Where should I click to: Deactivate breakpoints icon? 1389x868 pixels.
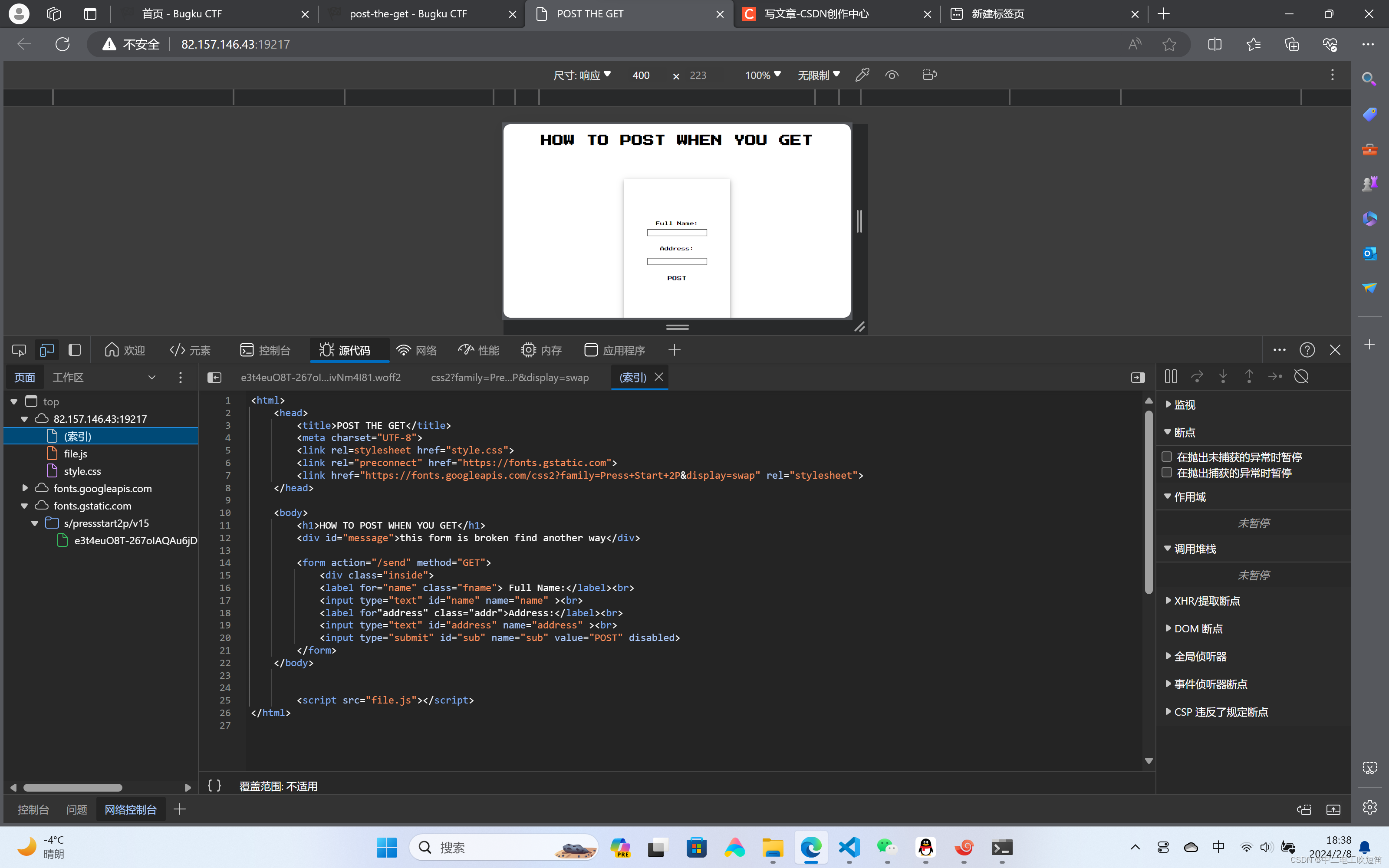(1301, 377)
